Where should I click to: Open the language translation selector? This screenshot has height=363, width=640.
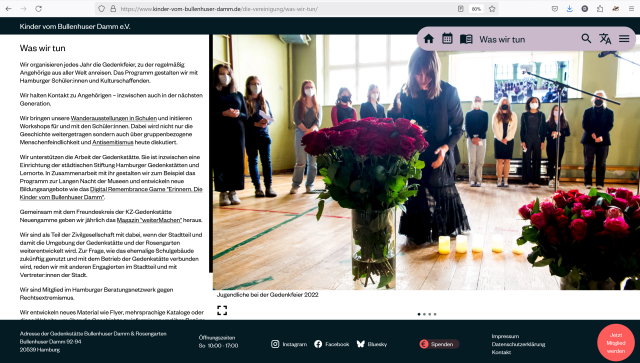coord(605,38)
